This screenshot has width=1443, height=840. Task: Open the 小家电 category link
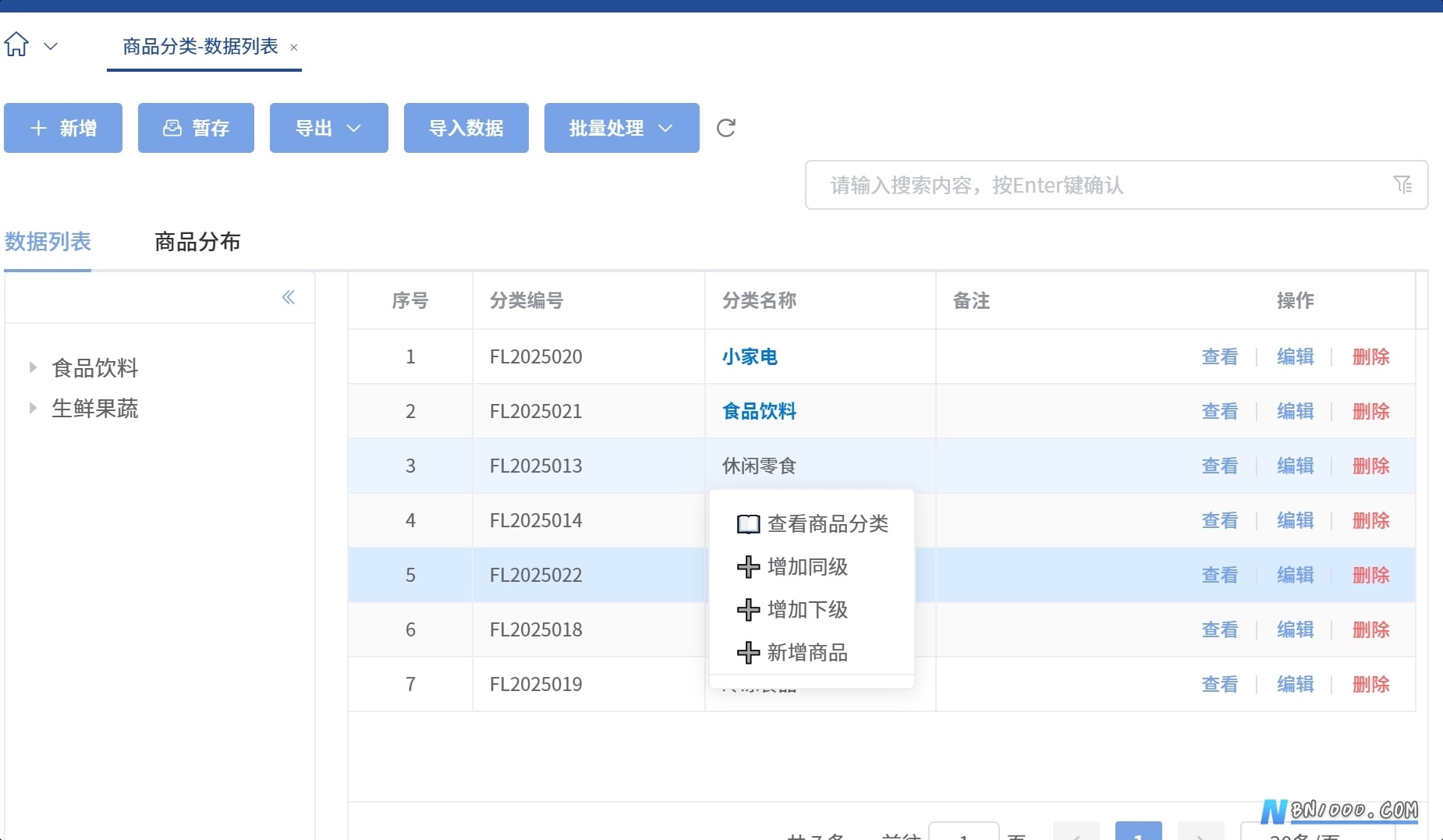(750, 356)
